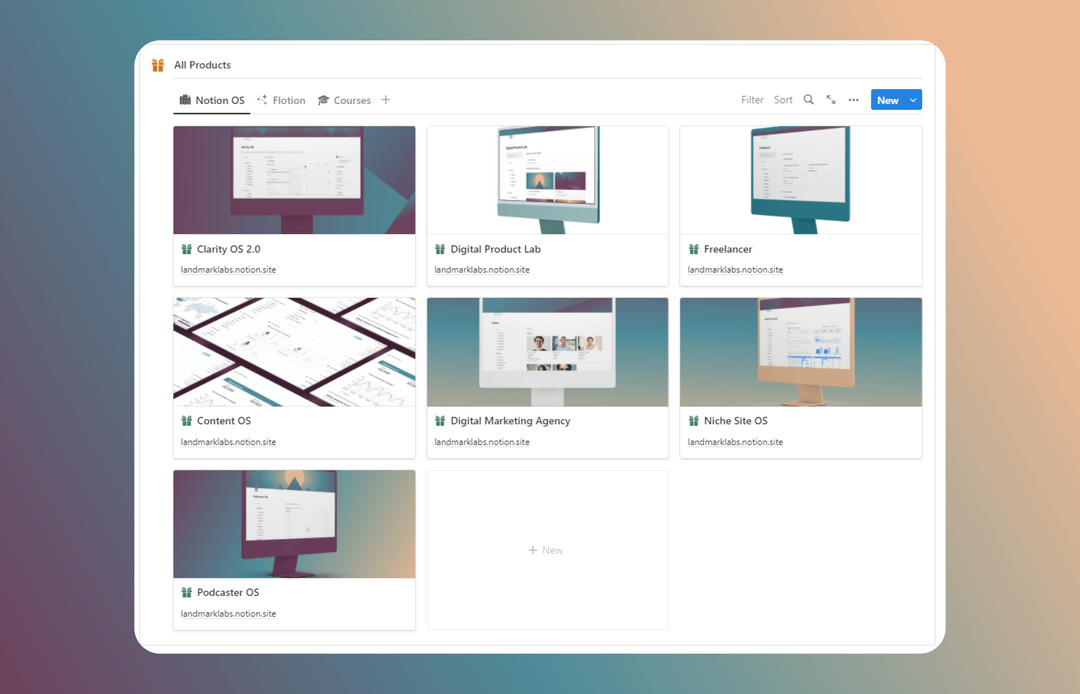Open the Filter options
This screenshot has width=1080, height=694.
coord(752,99)
